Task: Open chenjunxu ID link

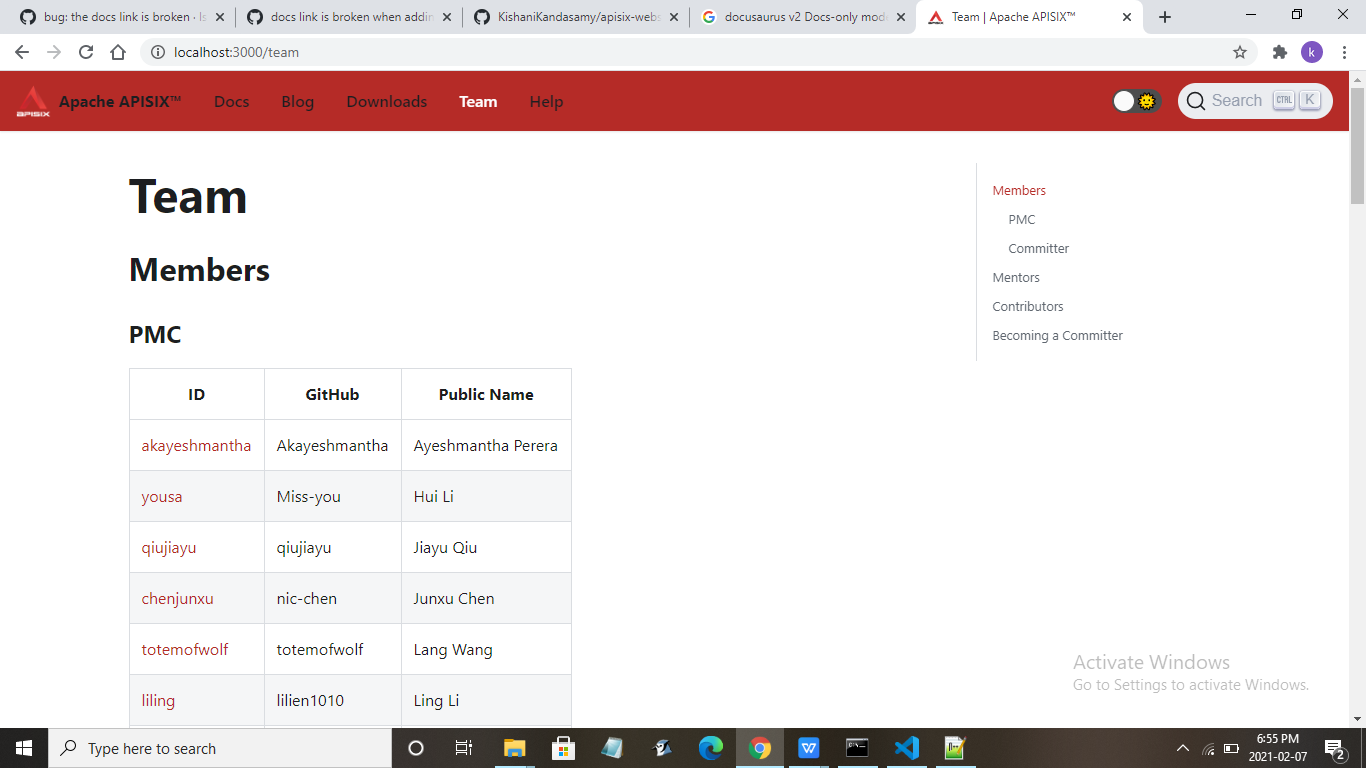Action: [x=178, y=599]
